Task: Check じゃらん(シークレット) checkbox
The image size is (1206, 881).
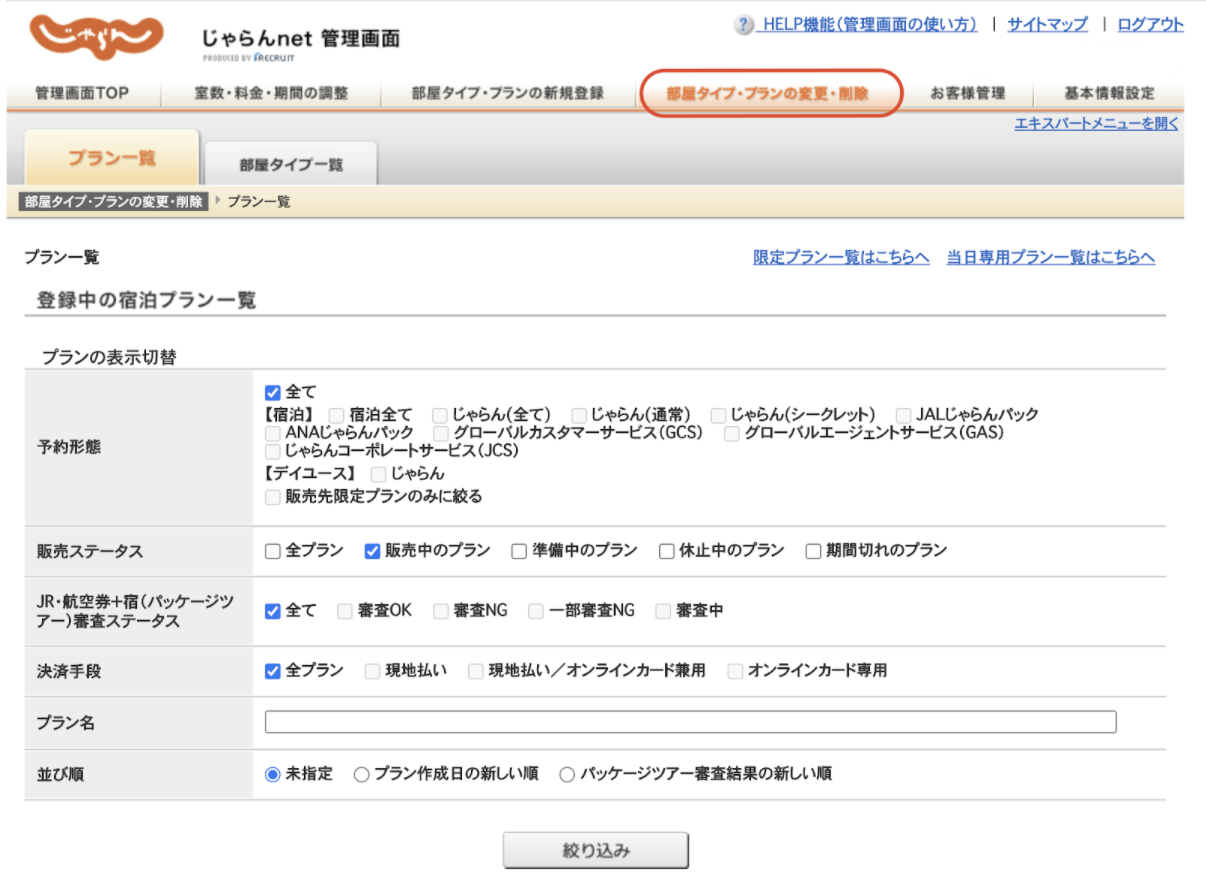Action: click(718, 414)
